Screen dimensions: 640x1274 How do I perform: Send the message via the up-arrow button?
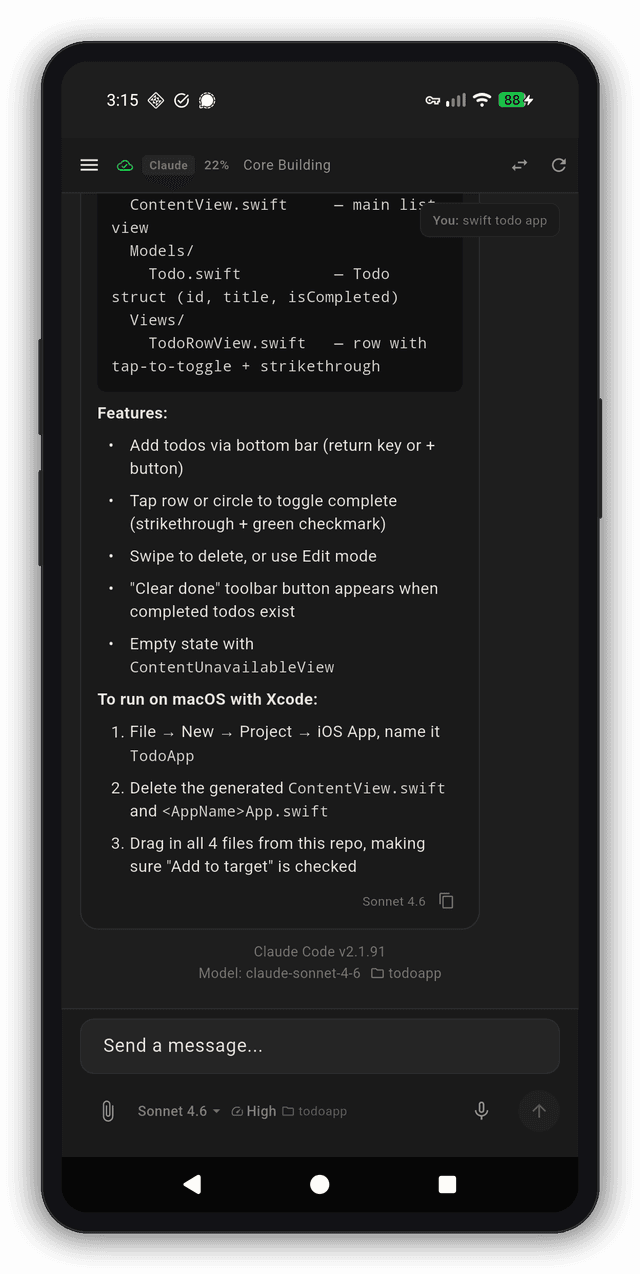click(x=538, y=1110)
